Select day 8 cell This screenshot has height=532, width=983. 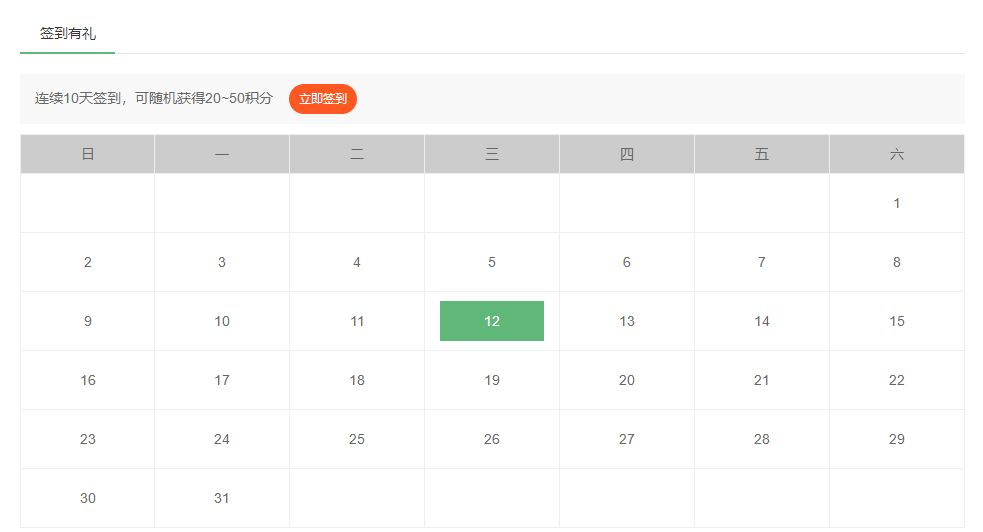tap(896, 262)
